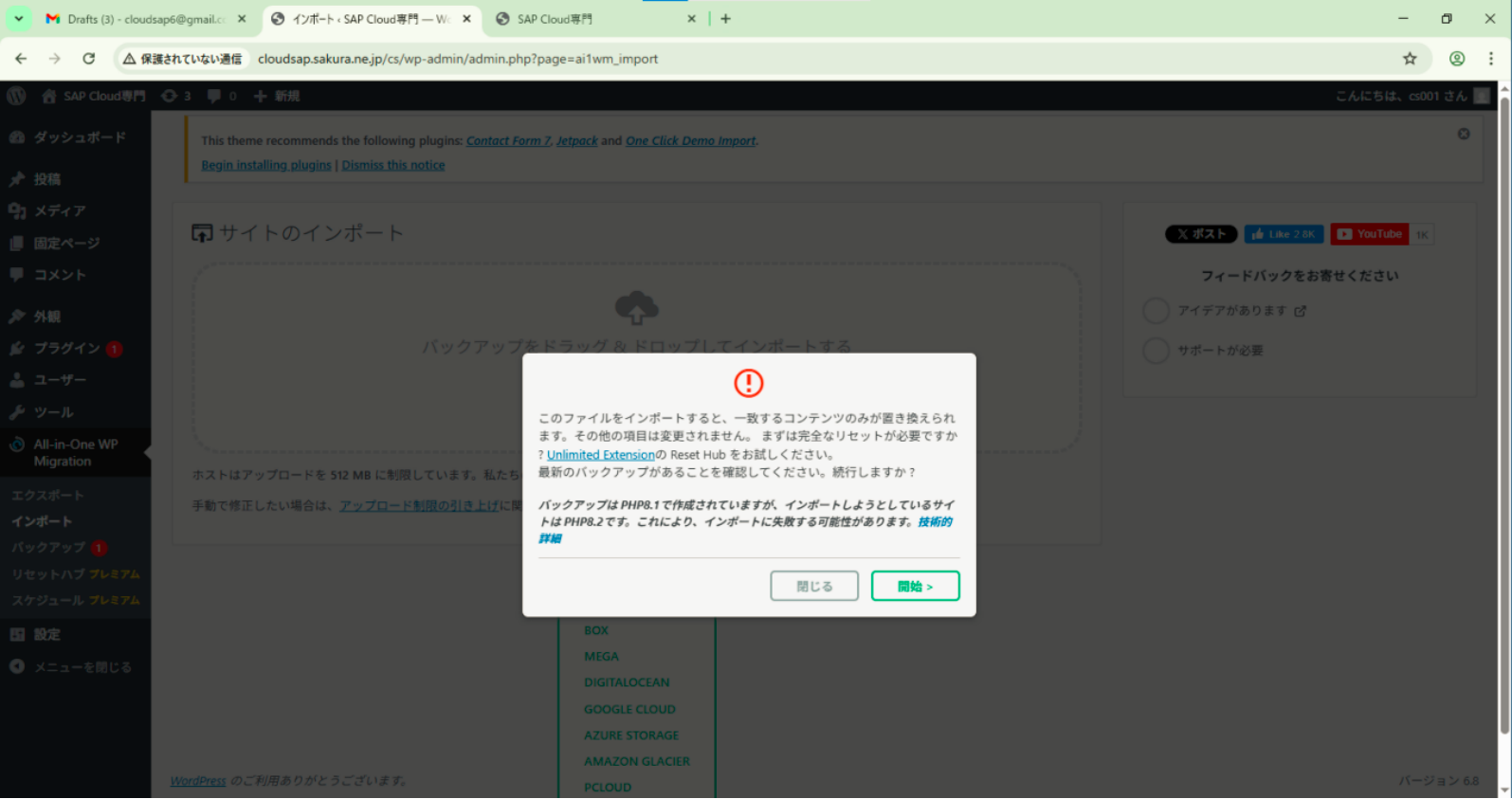Image resolution: width=1512 pixels, height=799 pixels.
Task: Choose MEGA import source
Action: (x=601, y=656)
